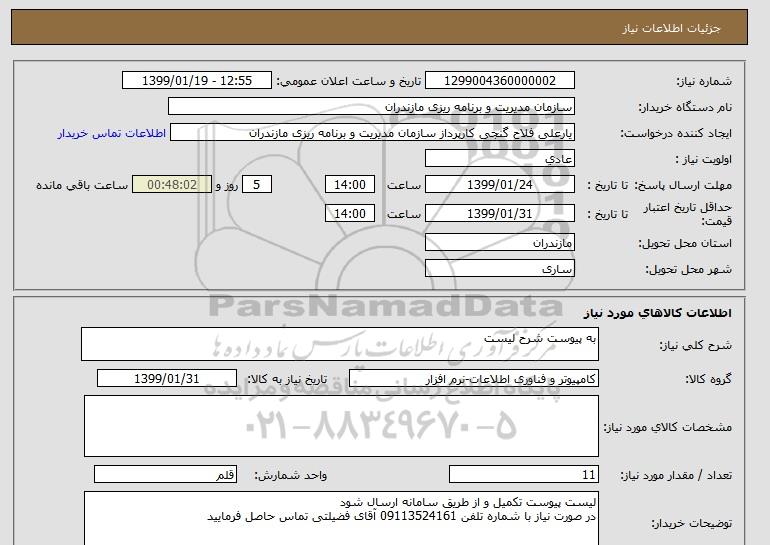Click the goods need date 1399/01/31 field

click(x=166, y=379)
